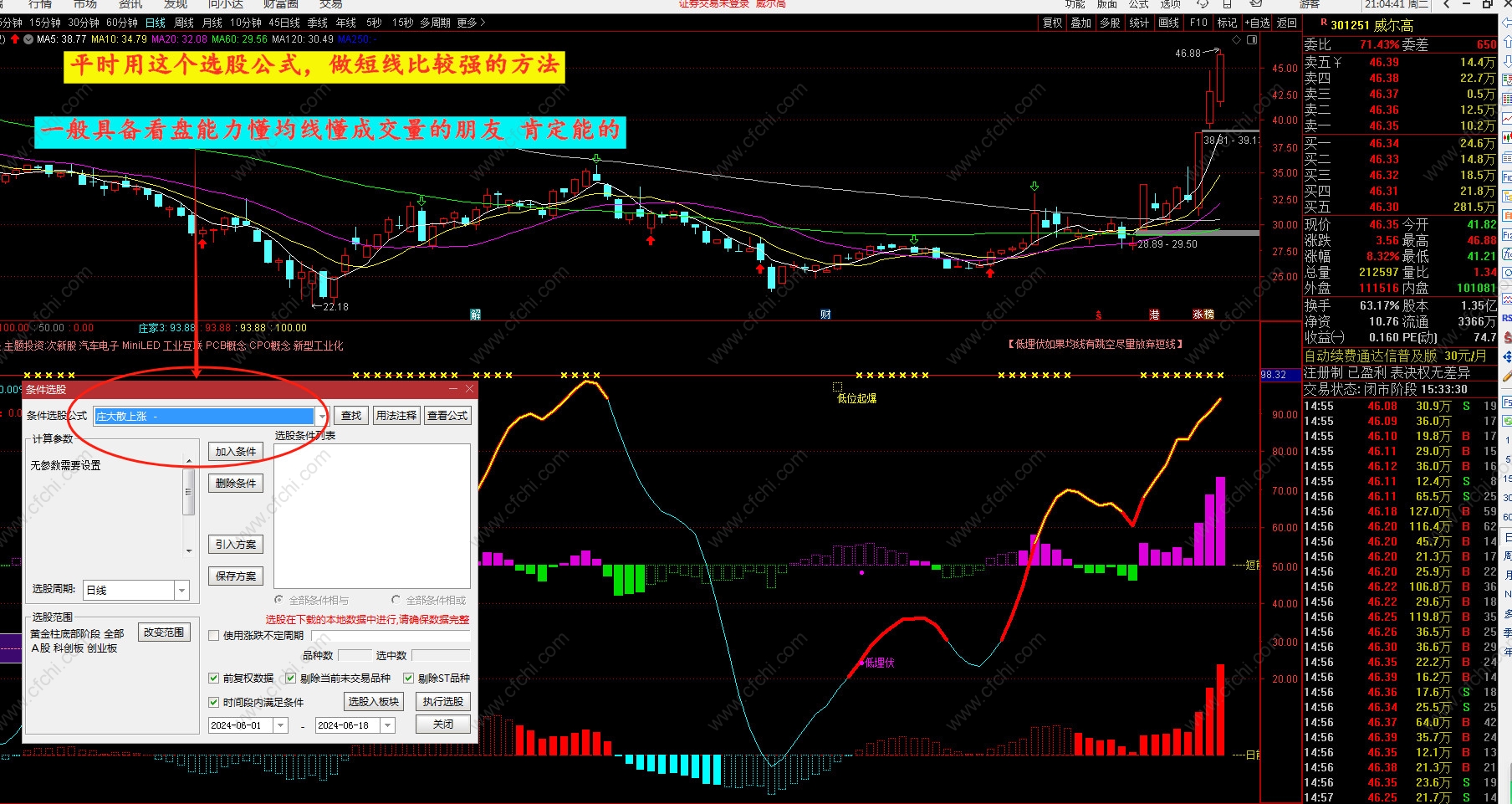
Task: Click the 查找 search button
Action: point(351,416)
